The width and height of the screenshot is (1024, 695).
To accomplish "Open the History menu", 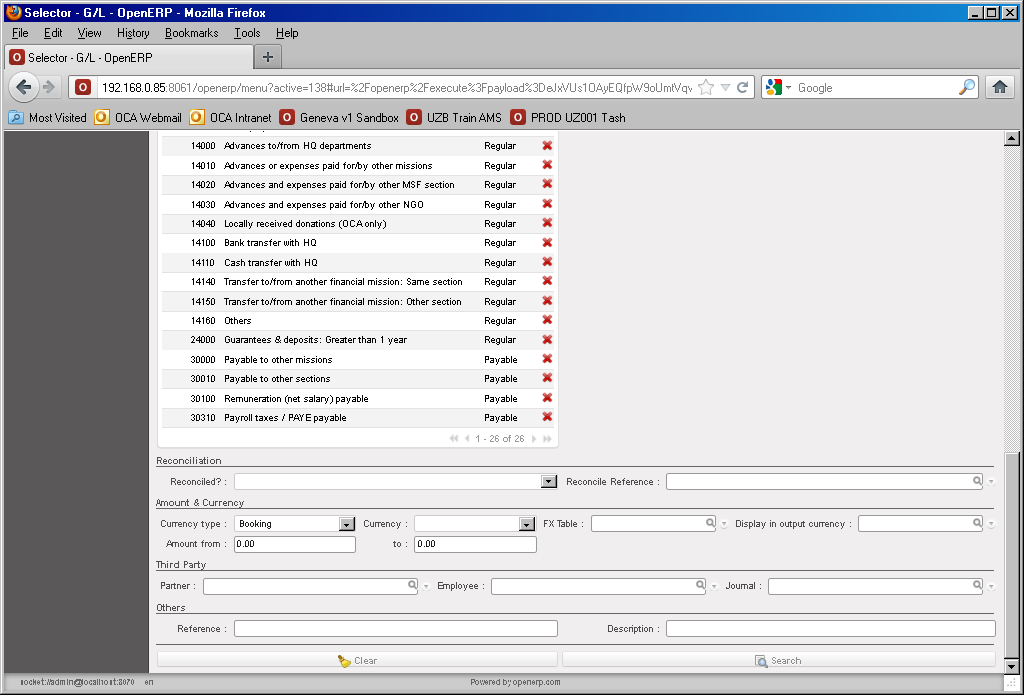I will point(132,33).
